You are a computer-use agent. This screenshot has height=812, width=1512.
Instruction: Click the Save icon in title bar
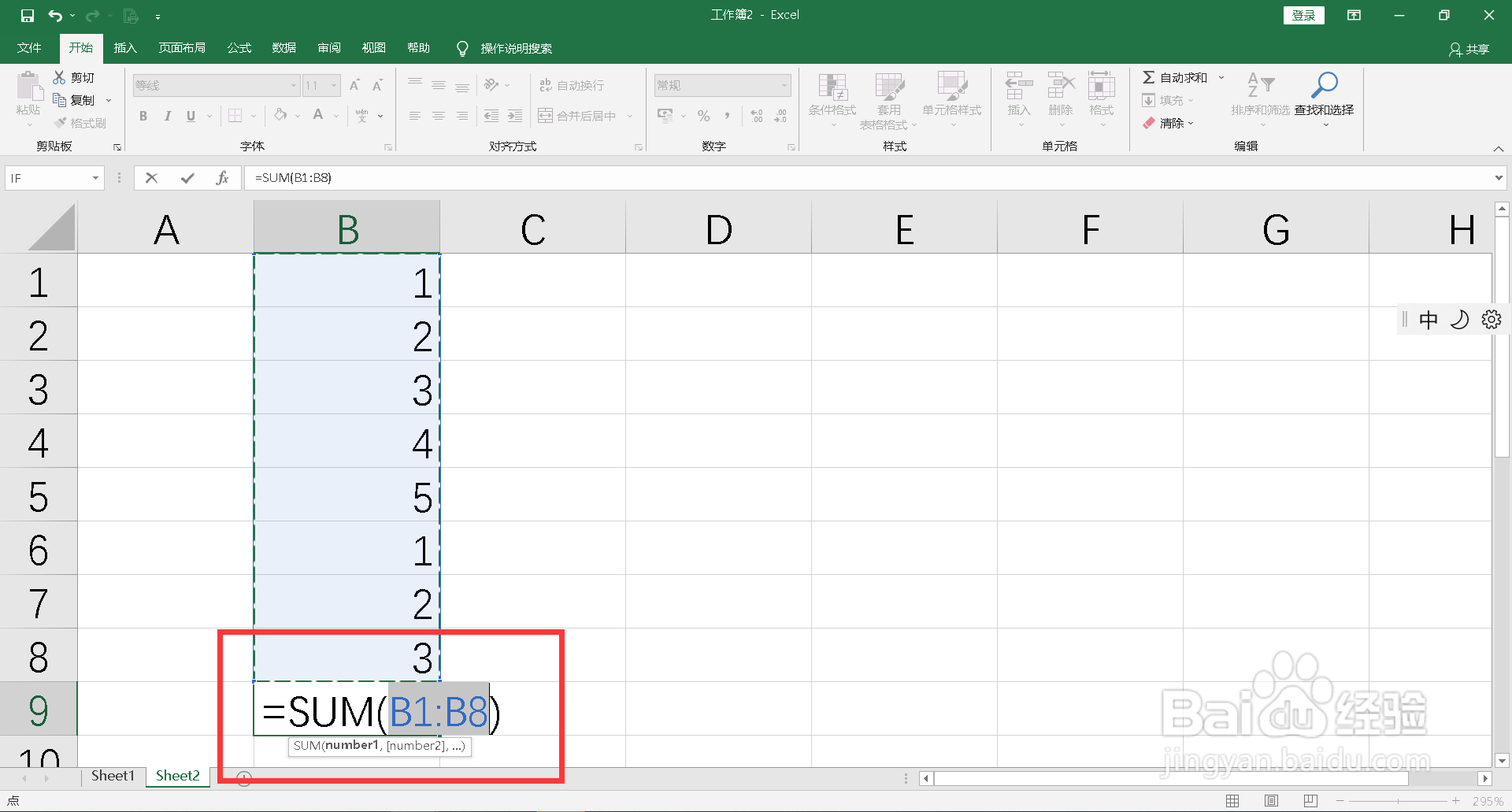pyautogui.click(x=28, y=16)
